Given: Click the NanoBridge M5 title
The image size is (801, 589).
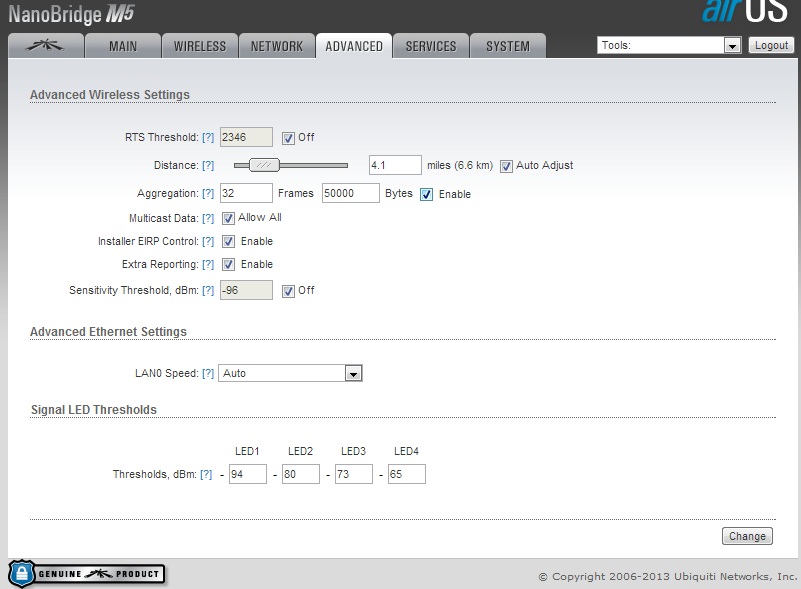Looking at the screenshot, I should coord(71,14).
